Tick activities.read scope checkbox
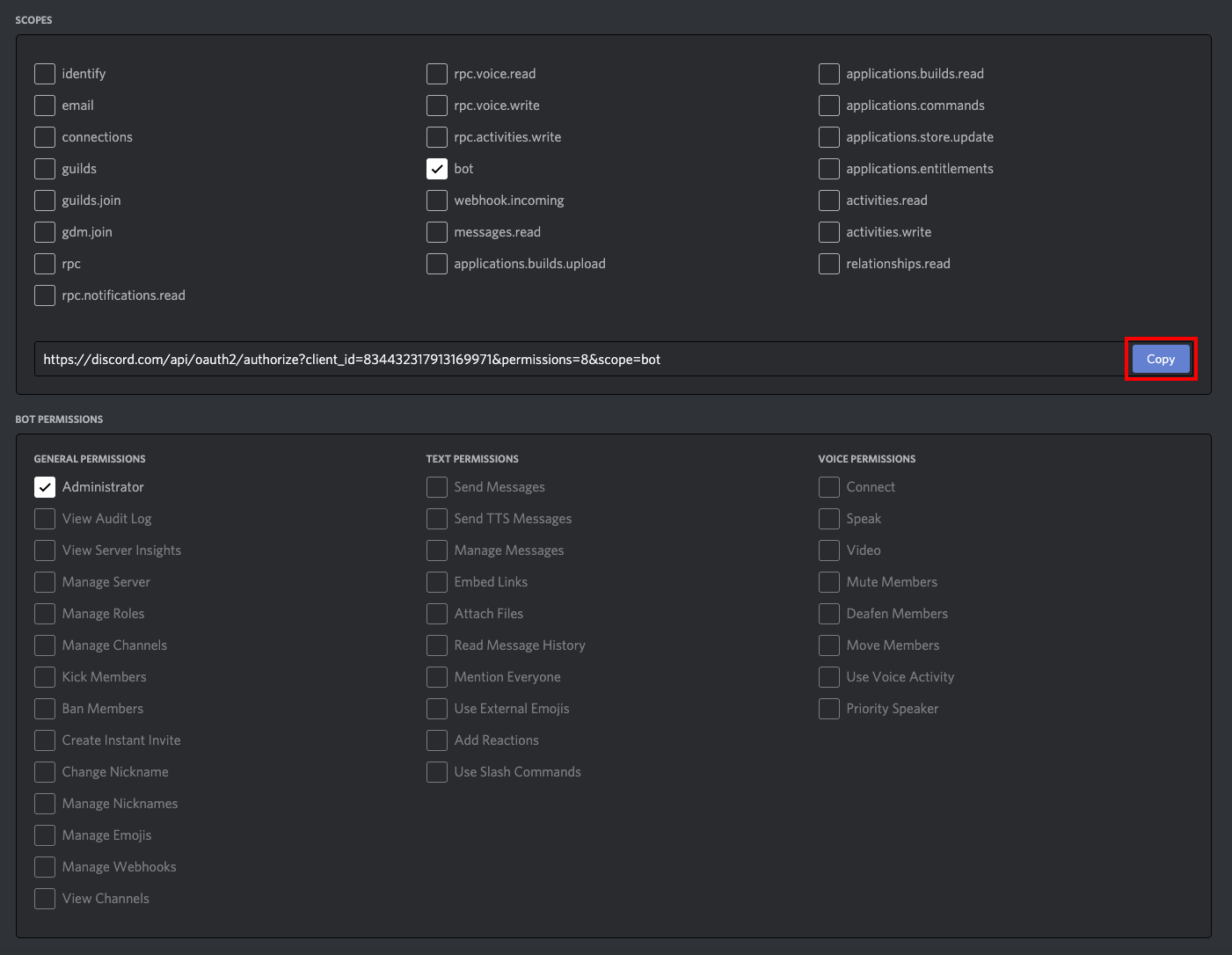Image resolution: width=1232 pixels, height=955 pixels. tap(829, 200)
